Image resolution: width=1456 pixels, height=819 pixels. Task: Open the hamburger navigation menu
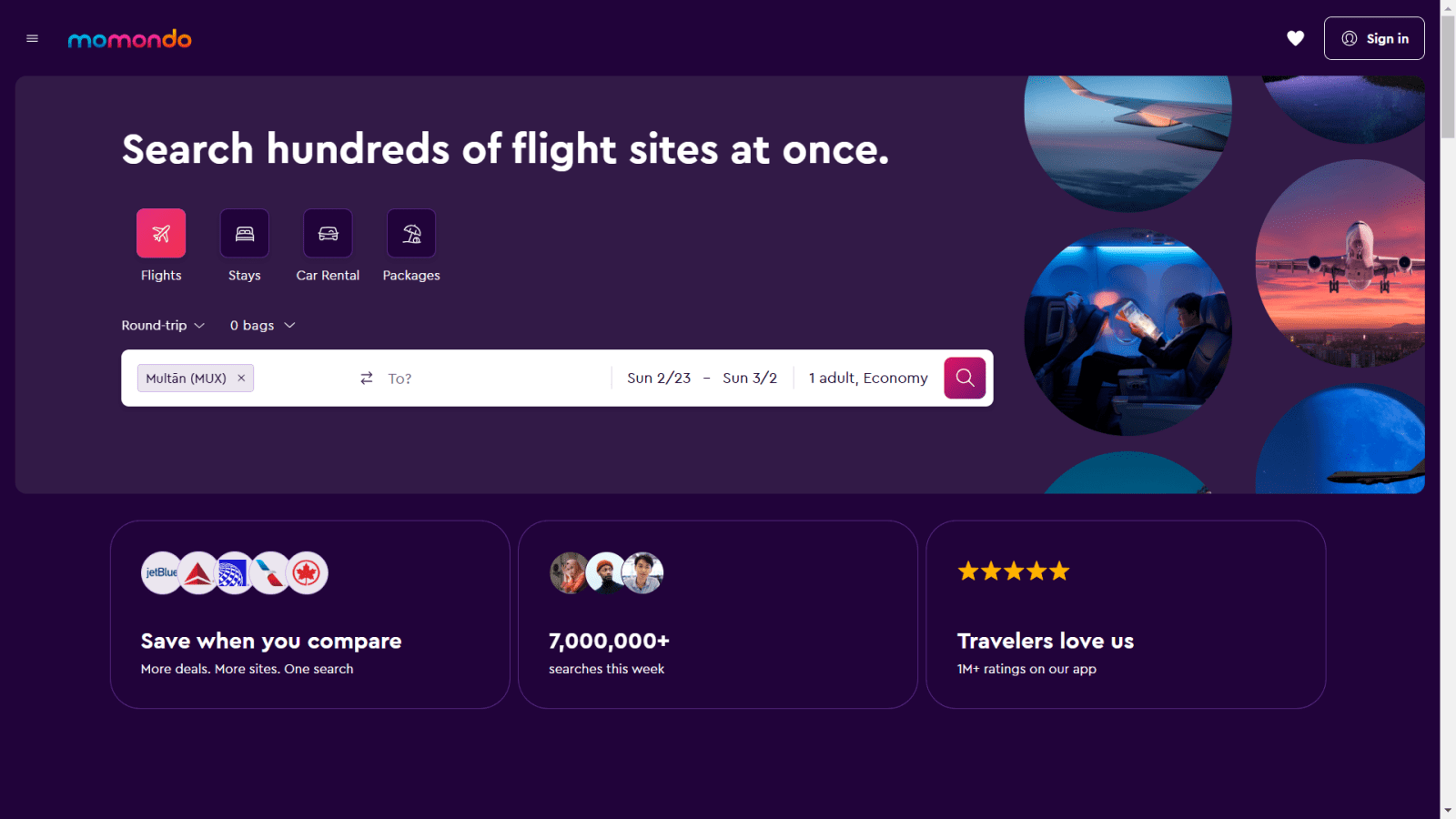tap(33, 39)
